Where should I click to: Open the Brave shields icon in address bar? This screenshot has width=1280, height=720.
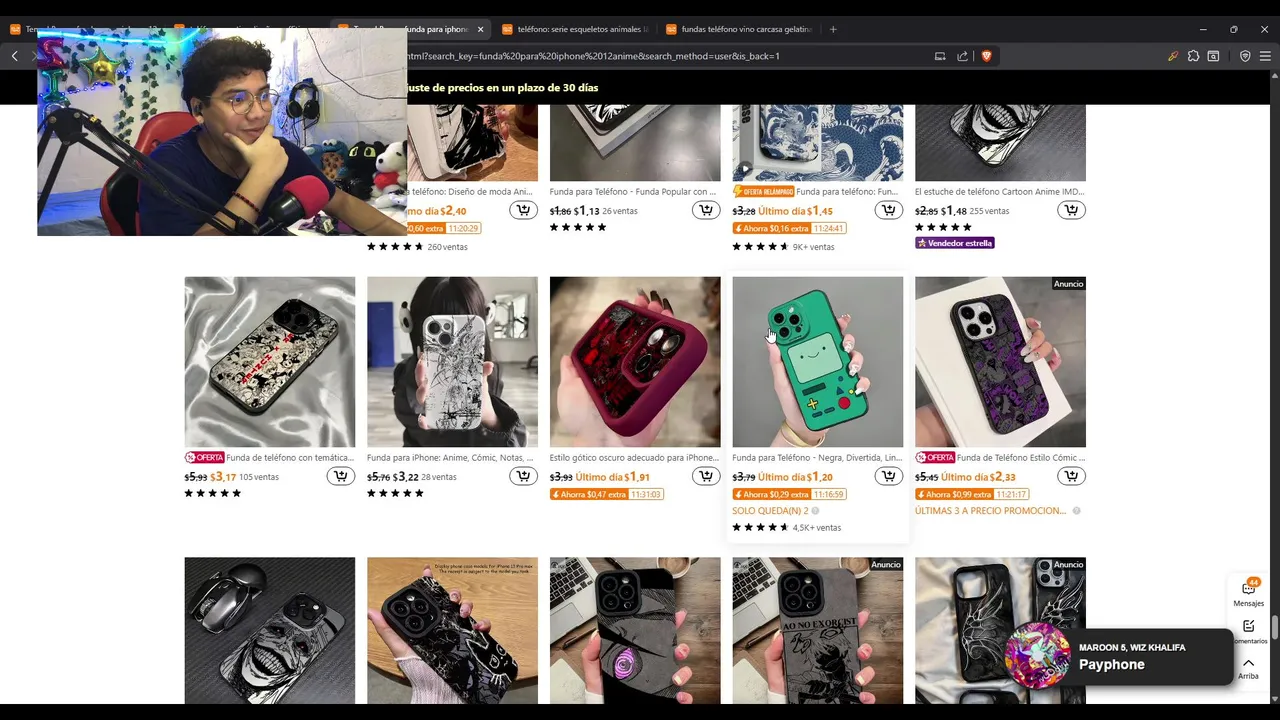986,56
